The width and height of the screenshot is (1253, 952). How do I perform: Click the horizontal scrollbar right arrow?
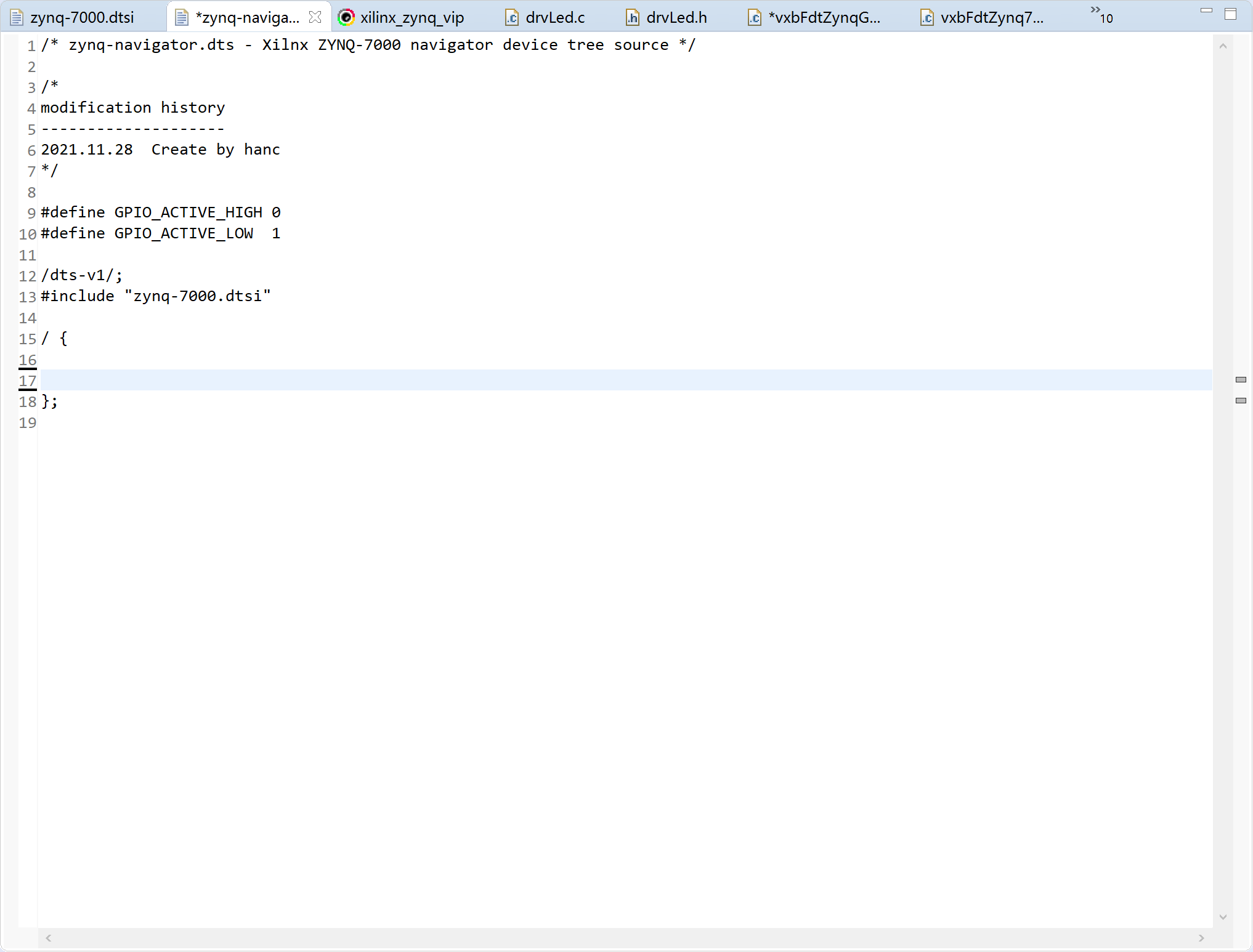(x=1201, y=938)
